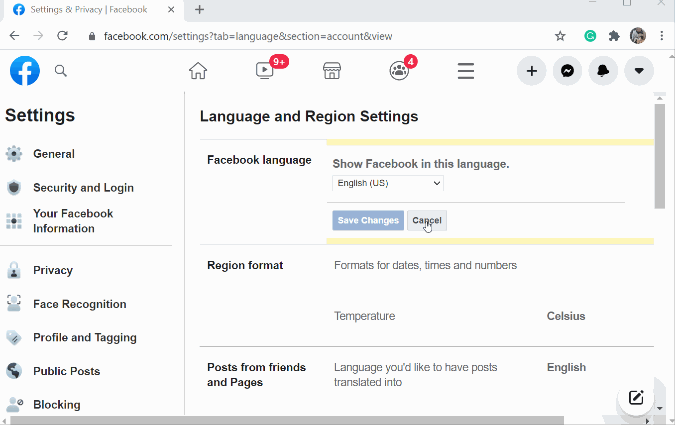Image resolution: width=675 pixels, height=425 pixels.
Task: Bookmark this page with star
Action: click(560, 36)
